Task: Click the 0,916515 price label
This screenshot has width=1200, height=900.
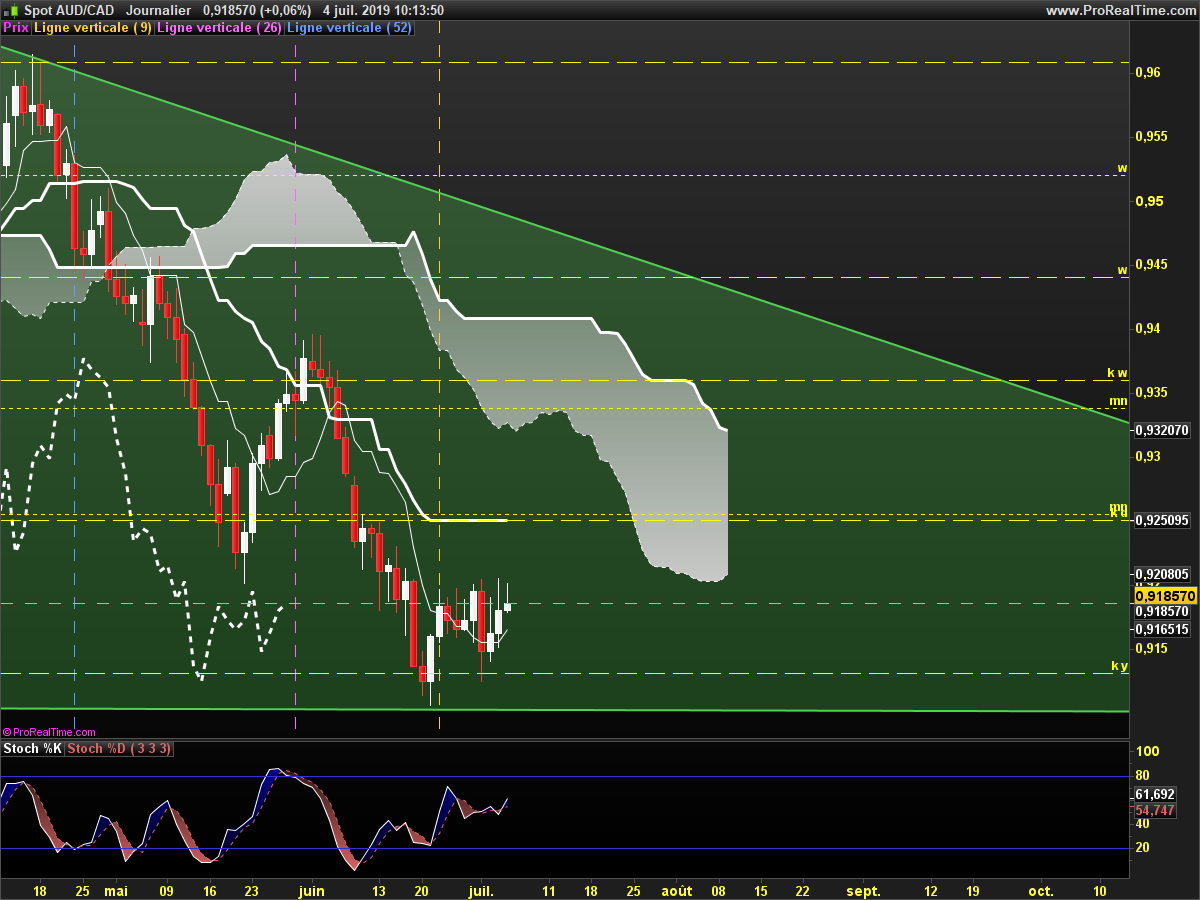Action: click(x=1163, y=629)
